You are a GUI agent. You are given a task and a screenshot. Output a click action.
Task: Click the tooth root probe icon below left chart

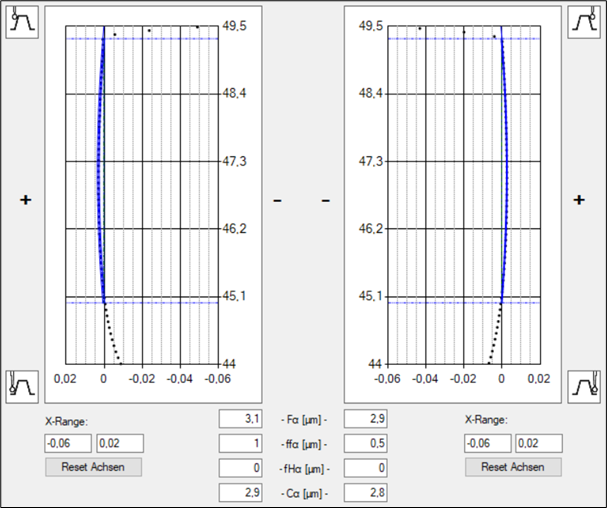pos(21,383)
